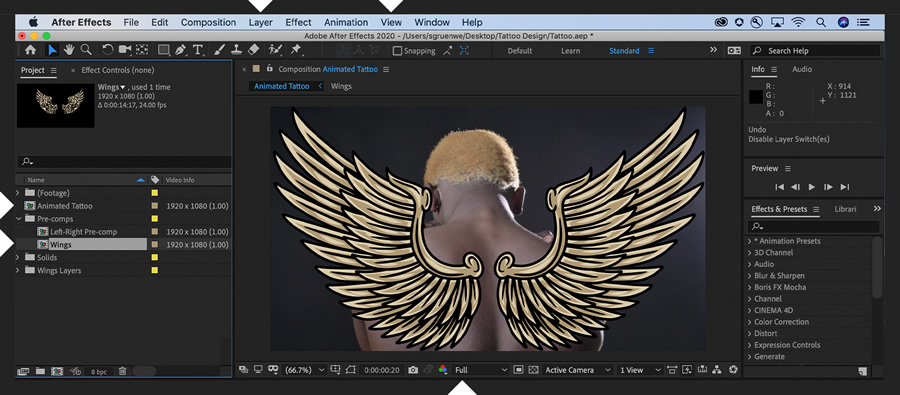Take a snapshot with the camera icon
The height and width of the screenshot is (395, 900).
413,370
